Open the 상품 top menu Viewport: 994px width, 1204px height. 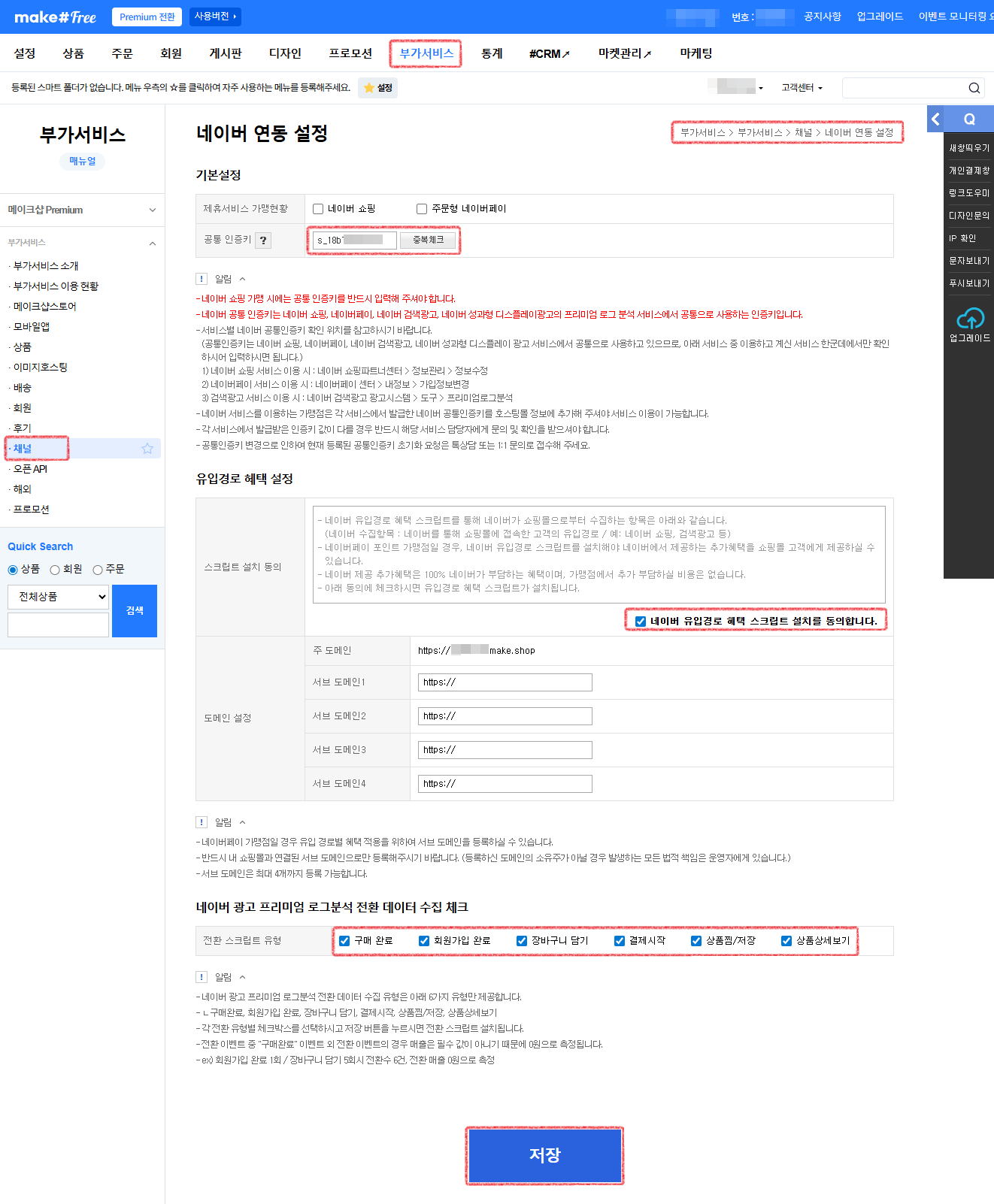[x=73, y=53]
